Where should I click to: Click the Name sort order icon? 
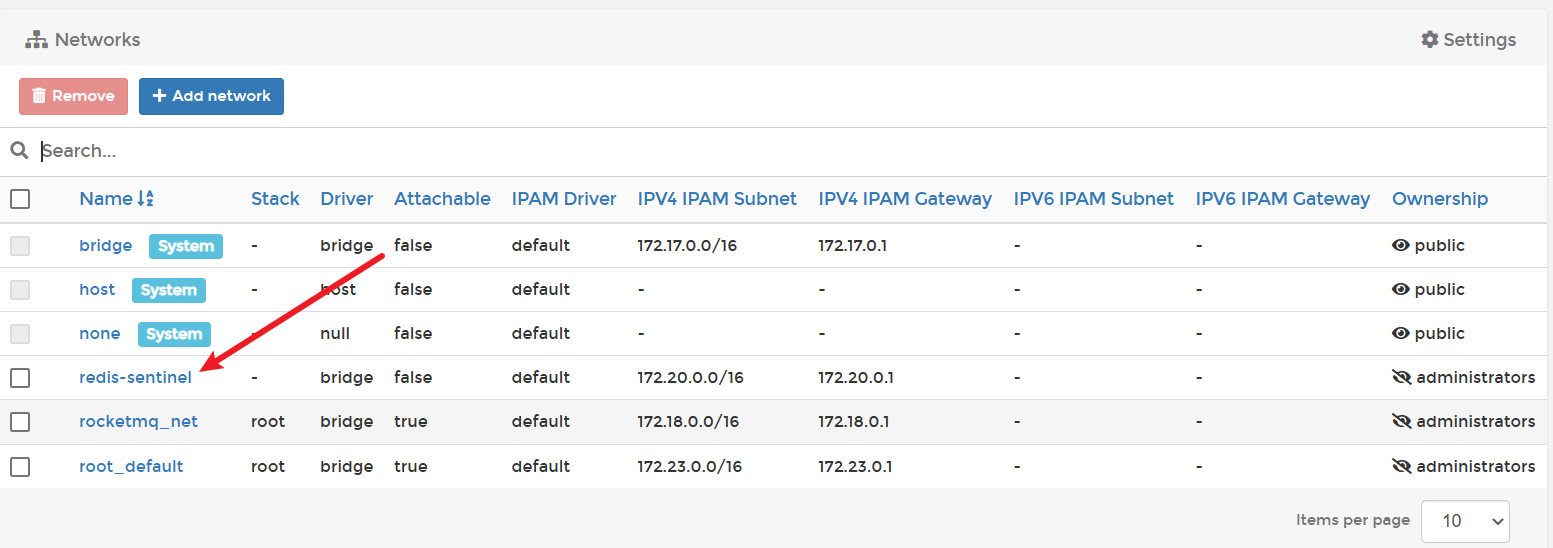[146, 199]
